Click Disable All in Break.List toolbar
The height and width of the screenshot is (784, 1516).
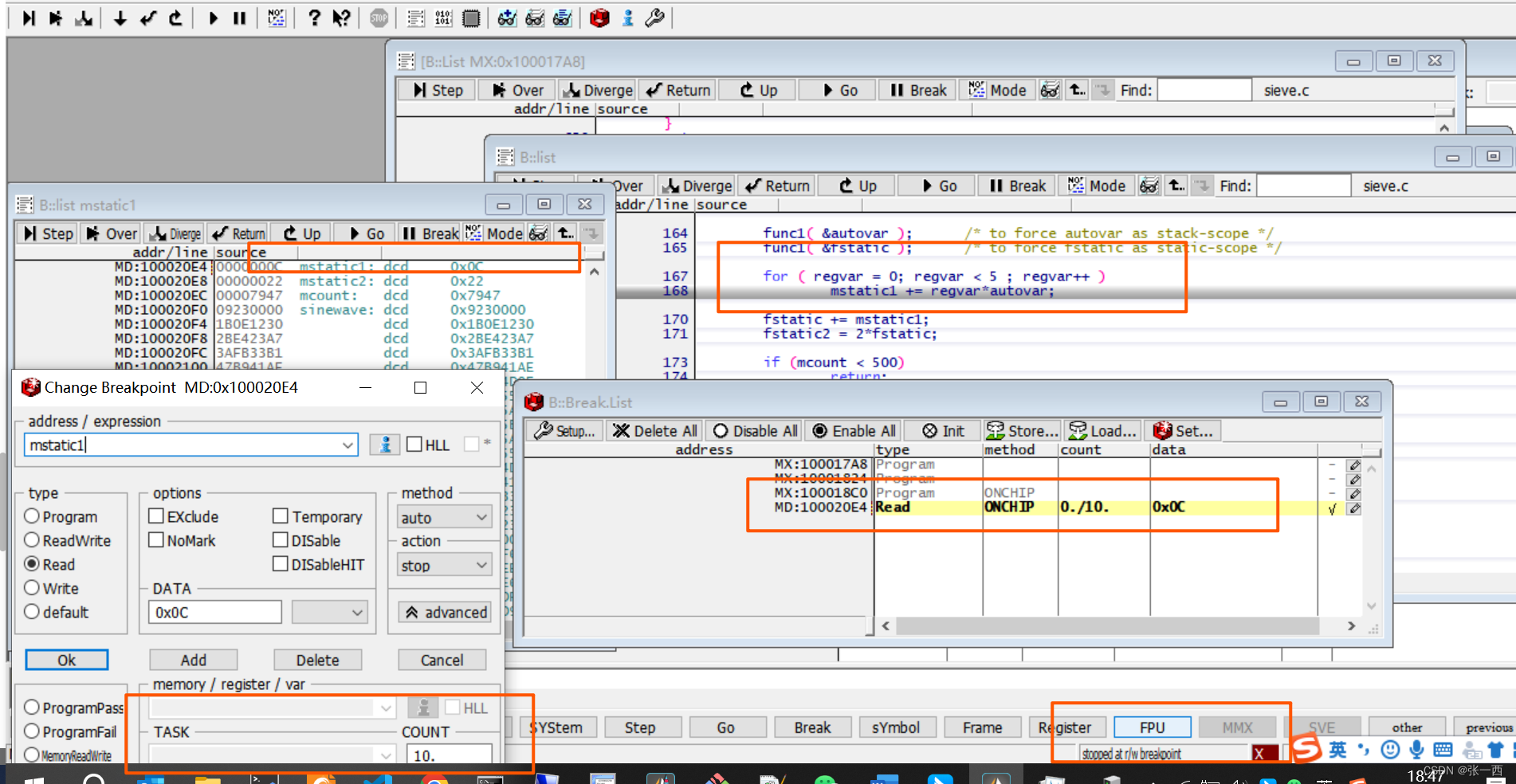pyautogui.click(x=754, y=431)
